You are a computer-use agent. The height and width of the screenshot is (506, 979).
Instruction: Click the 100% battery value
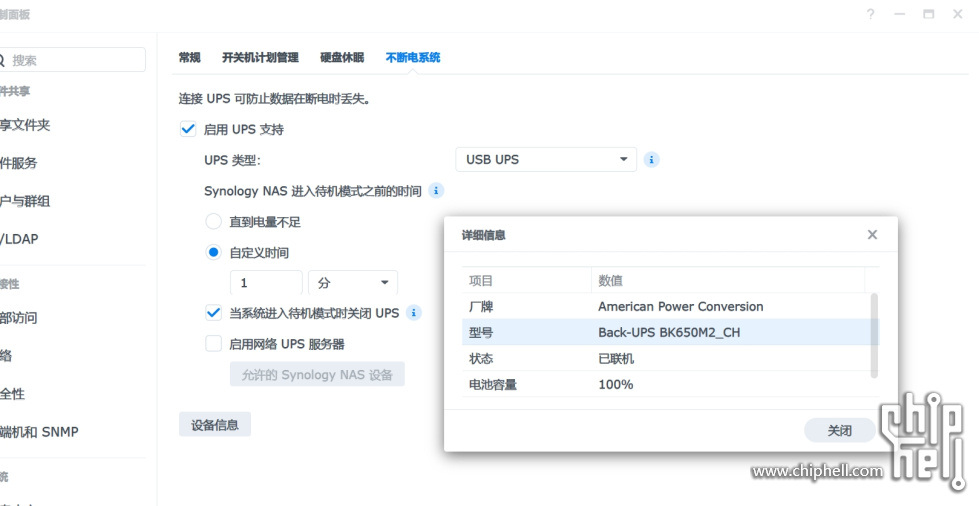tap(616, 385)
